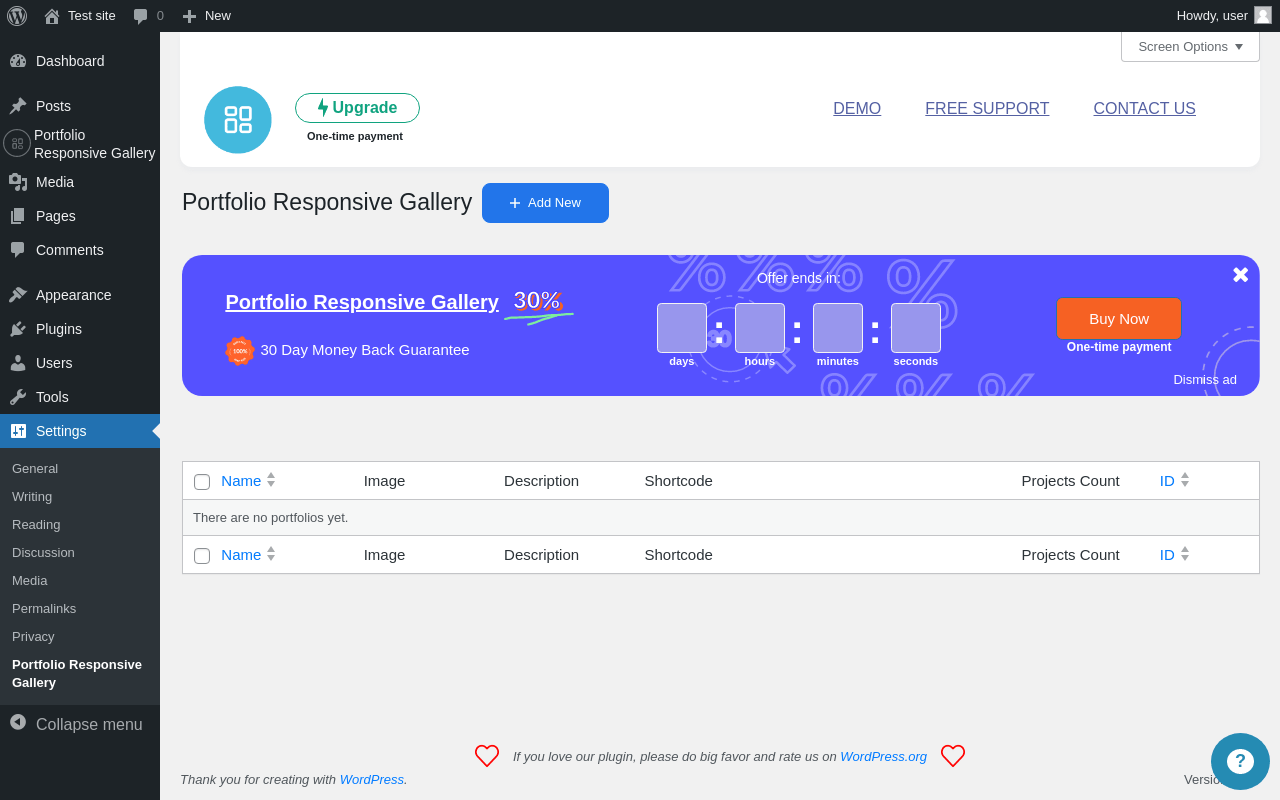Viewport: 1280px width, 800px height.
Task: Click 'There are no portfolios yet.' row
Action: click(720, 518)
